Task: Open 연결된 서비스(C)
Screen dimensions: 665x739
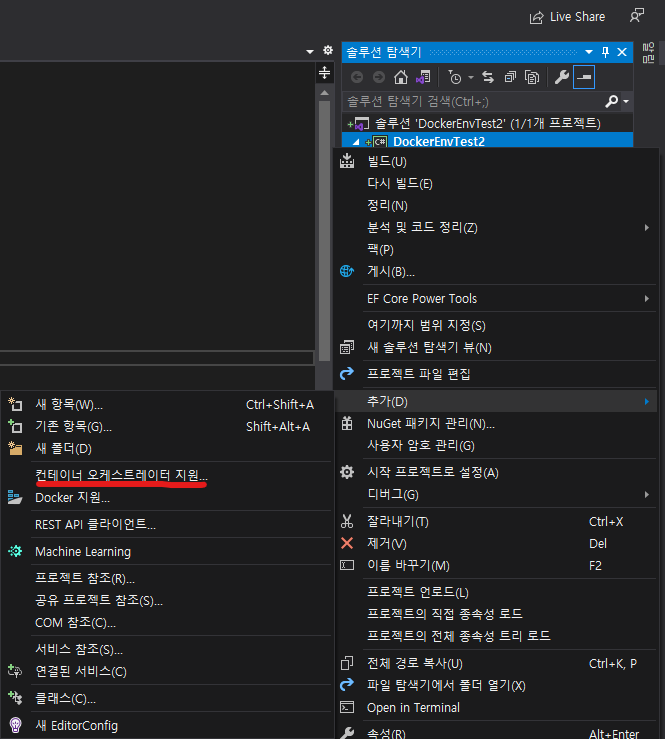Action: tap(166, 671)
